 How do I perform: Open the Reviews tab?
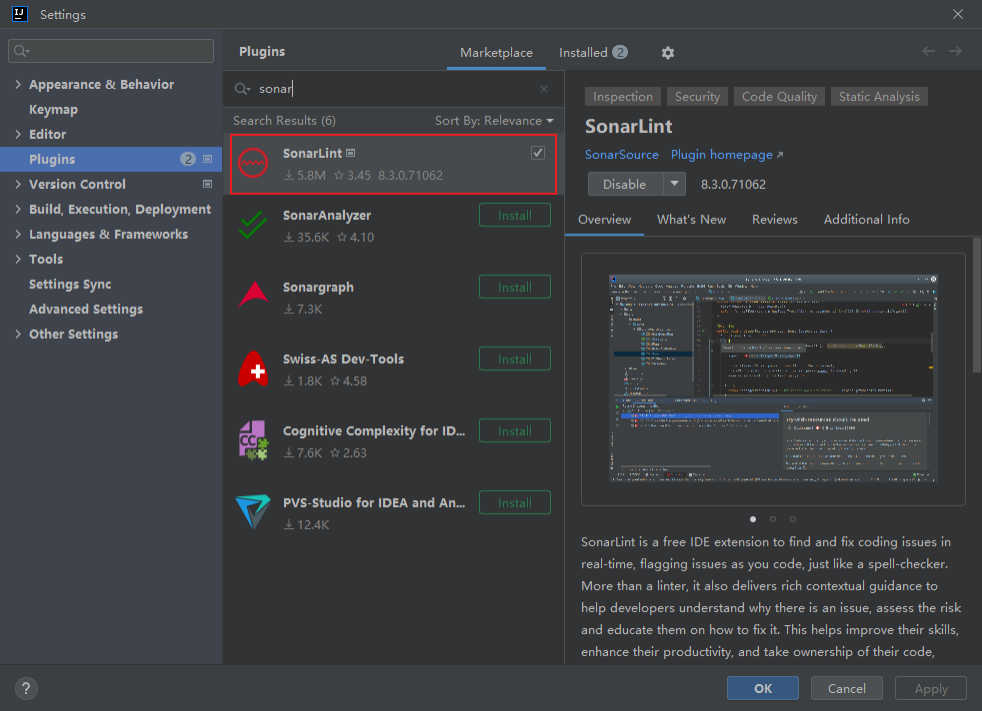coord(775,220)
